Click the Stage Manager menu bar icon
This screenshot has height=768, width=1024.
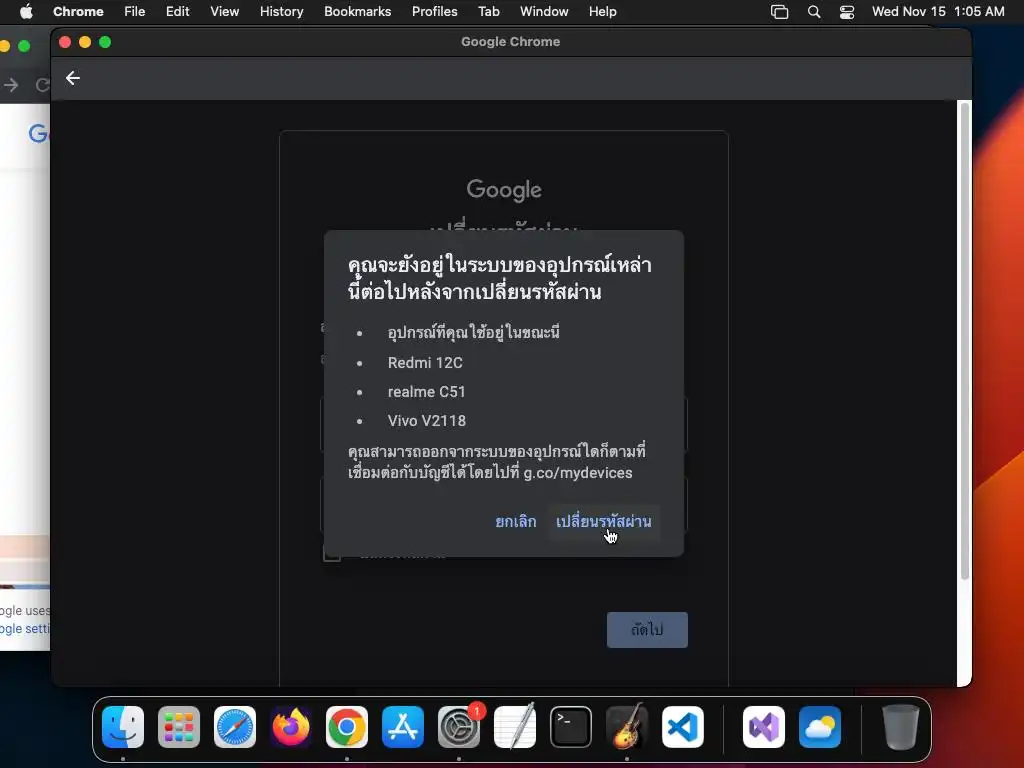(x=779, y=12)
